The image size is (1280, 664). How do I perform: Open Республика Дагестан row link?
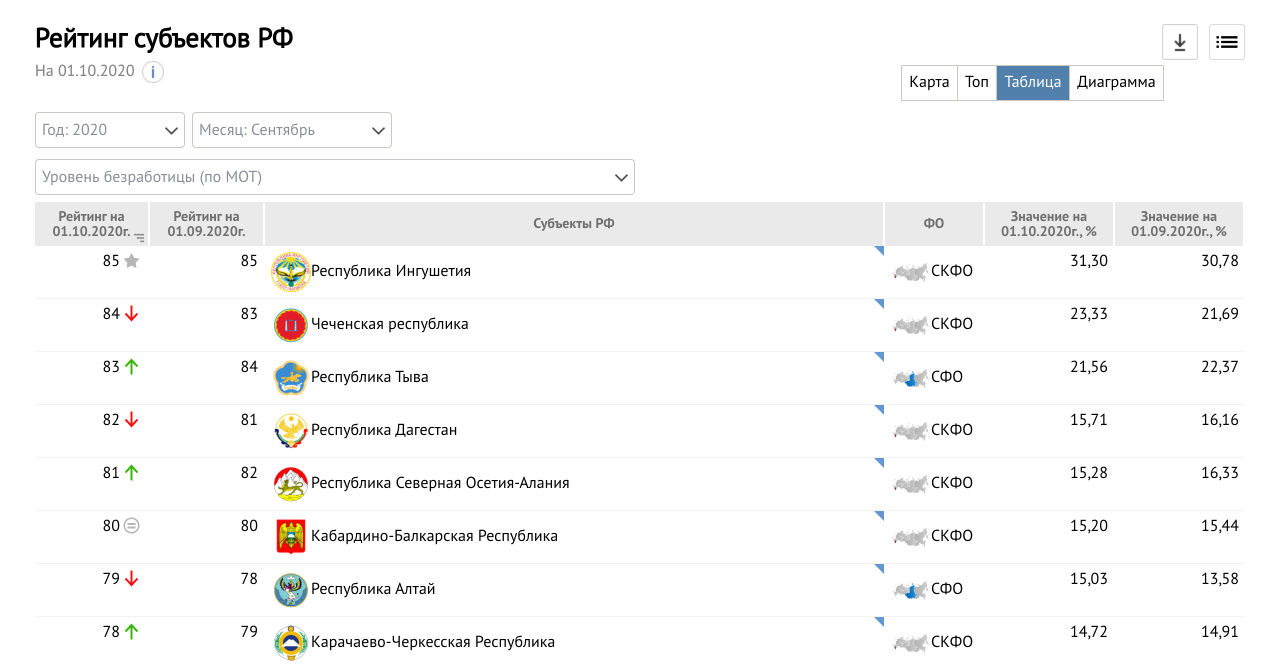click(x=384, y=430)
